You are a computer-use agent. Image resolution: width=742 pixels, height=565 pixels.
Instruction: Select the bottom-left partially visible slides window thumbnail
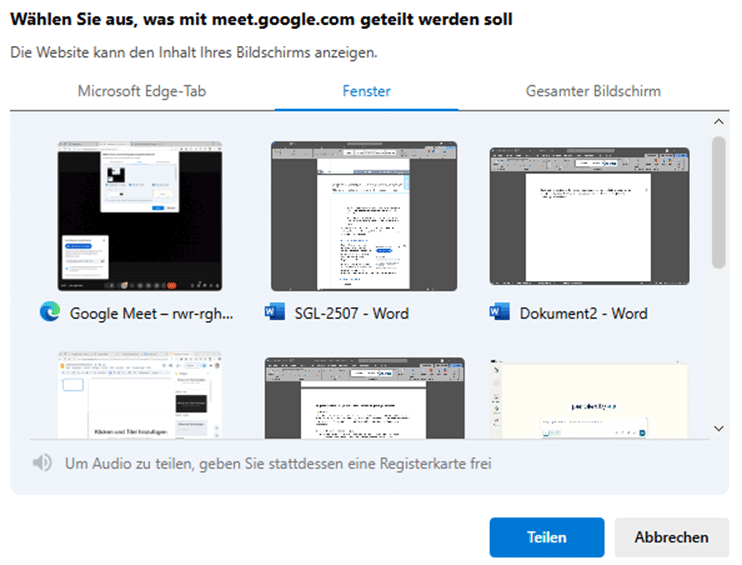coord(140,396)
